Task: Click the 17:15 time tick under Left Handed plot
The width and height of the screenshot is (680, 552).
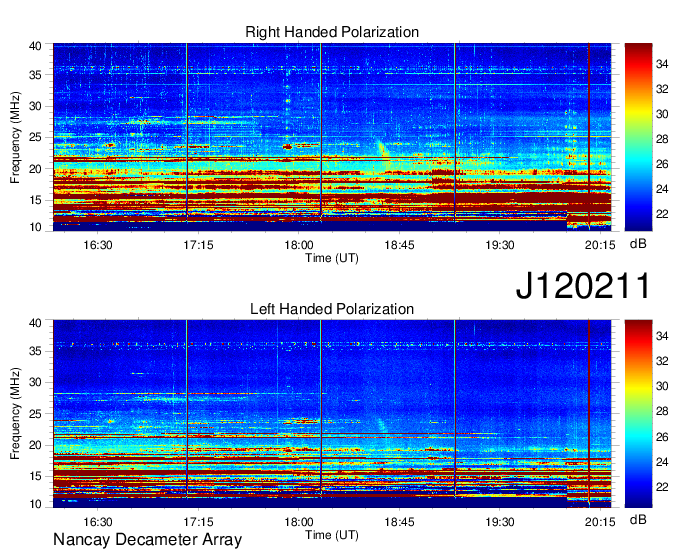Action: tap(198, 522)
